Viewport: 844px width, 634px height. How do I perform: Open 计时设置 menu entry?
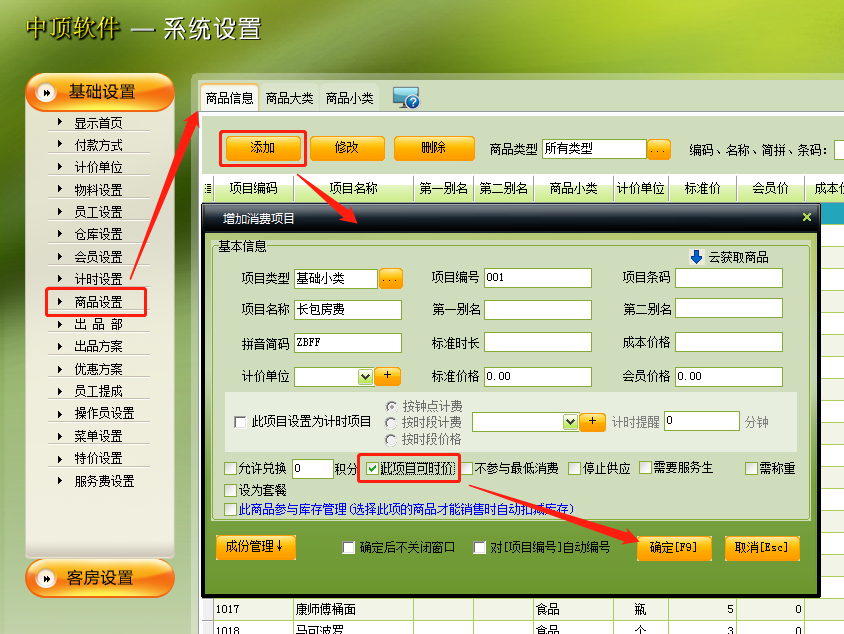point(98,279)
